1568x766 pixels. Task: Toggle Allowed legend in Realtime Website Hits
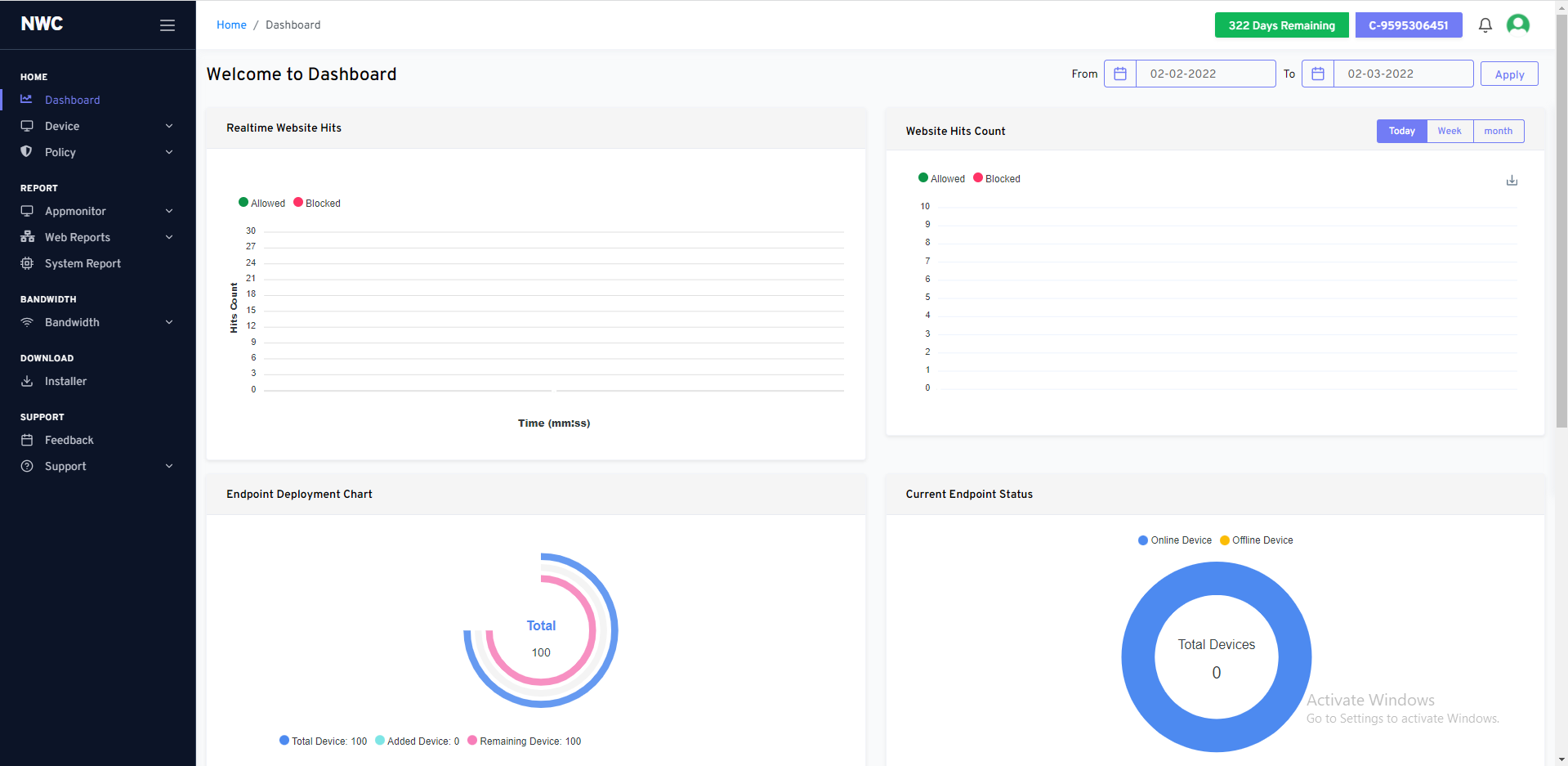[261, 203]
